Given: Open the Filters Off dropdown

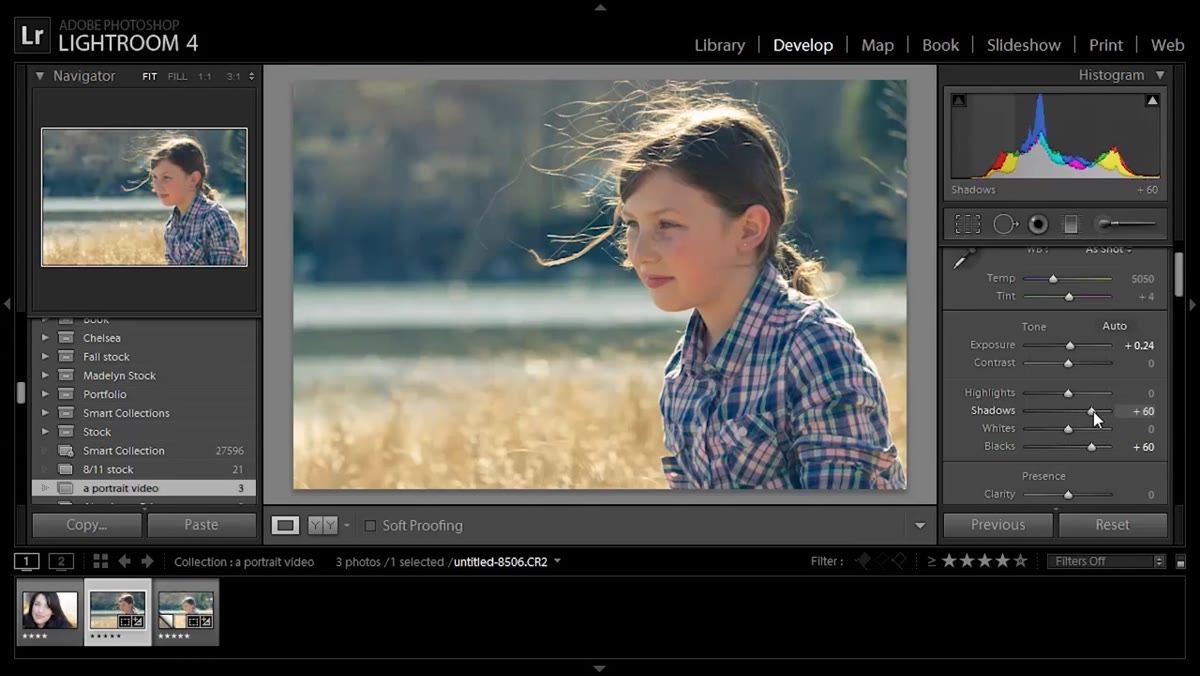Looking at the screenshot, I should point(1107,561).
